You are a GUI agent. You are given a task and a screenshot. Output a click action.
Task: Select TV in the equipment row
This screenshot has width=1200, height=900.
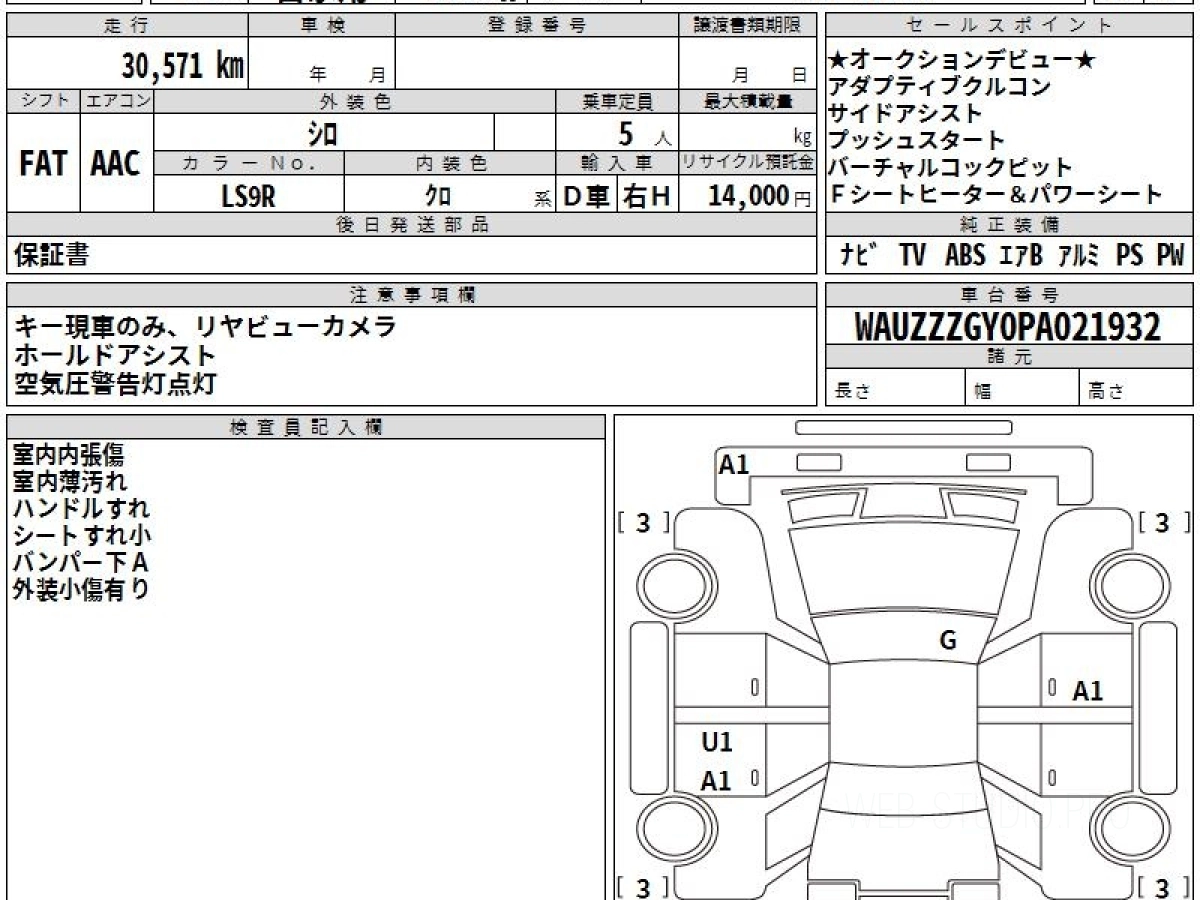click(x=912, y=255)
